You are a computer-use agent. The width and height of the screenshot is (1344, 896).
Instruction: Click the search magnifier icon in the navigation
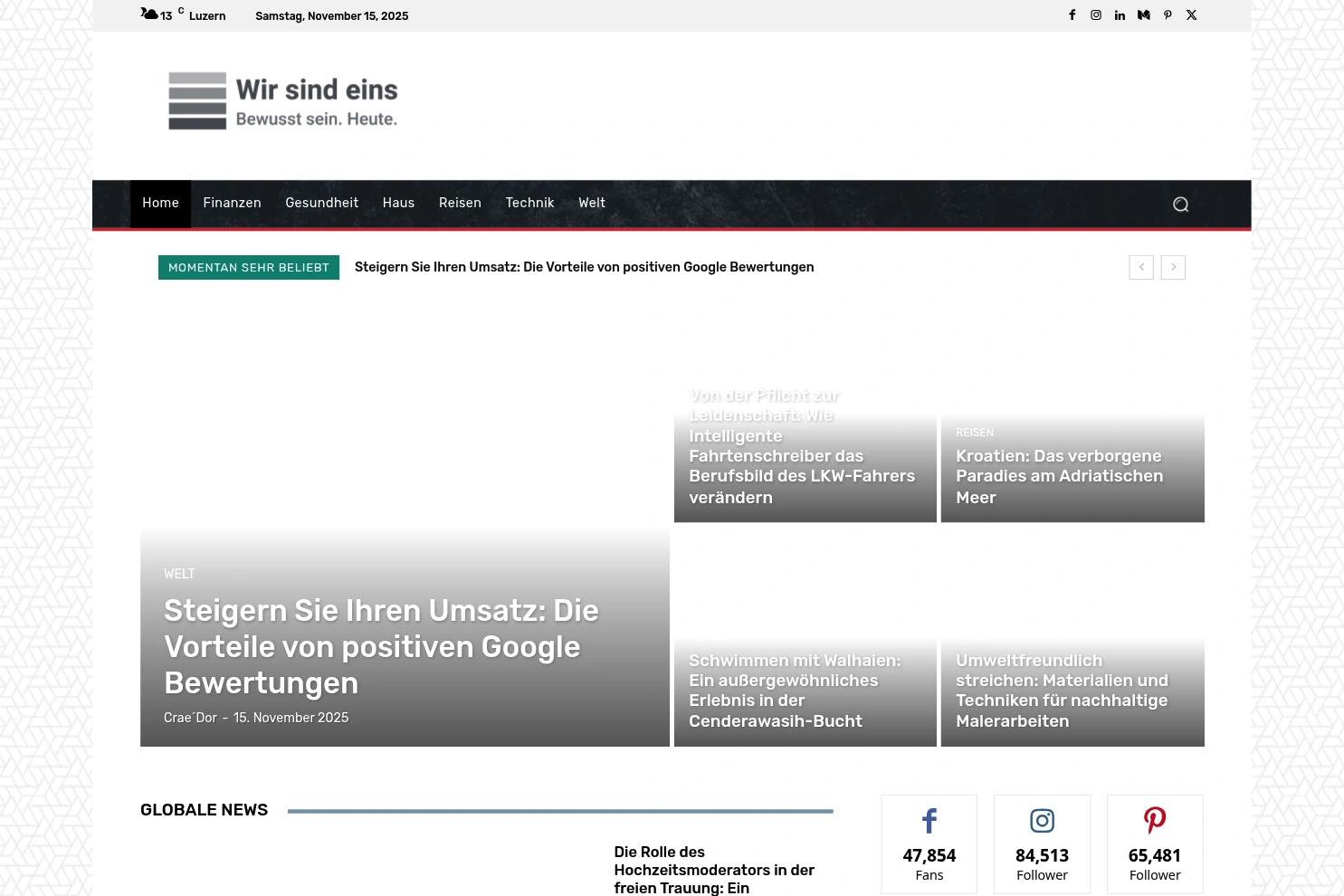point(1180,204)
